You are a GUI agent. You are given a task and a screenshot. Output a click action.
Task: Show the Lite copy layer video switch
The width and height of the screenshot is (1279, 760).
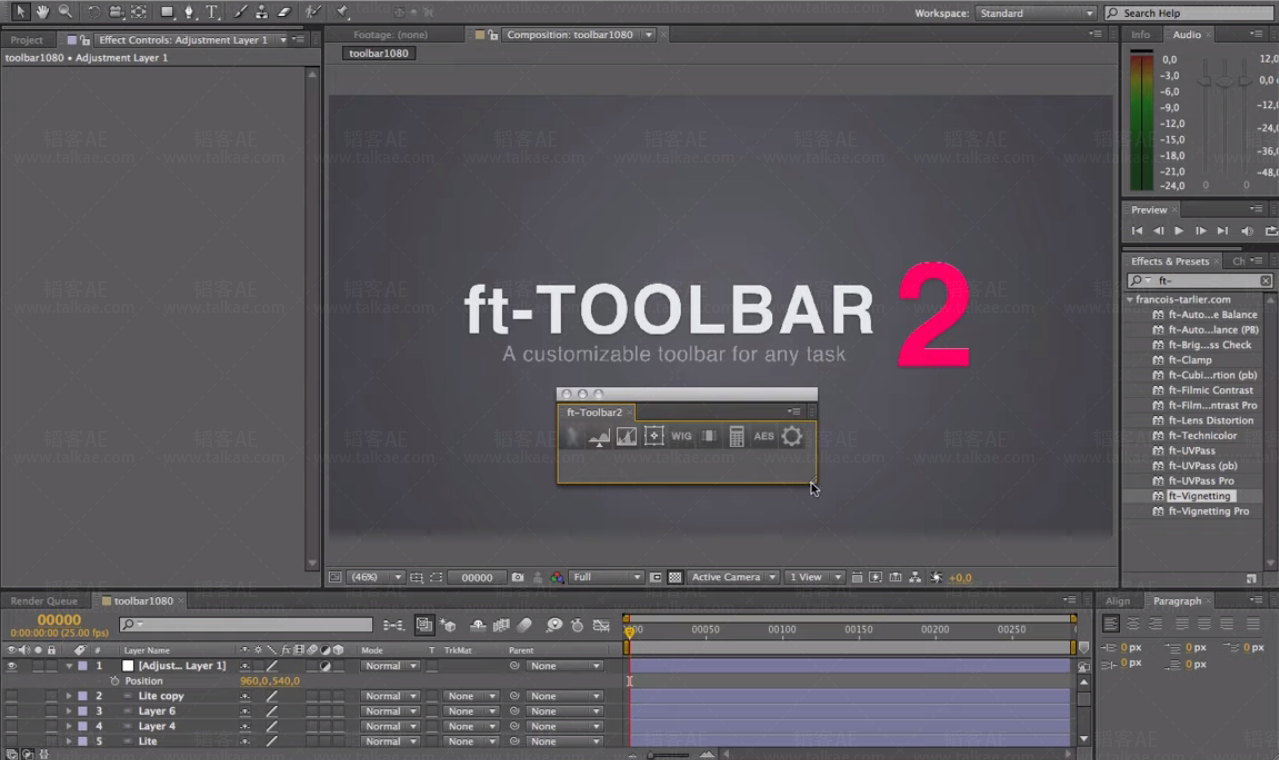(x=12, y=696)
